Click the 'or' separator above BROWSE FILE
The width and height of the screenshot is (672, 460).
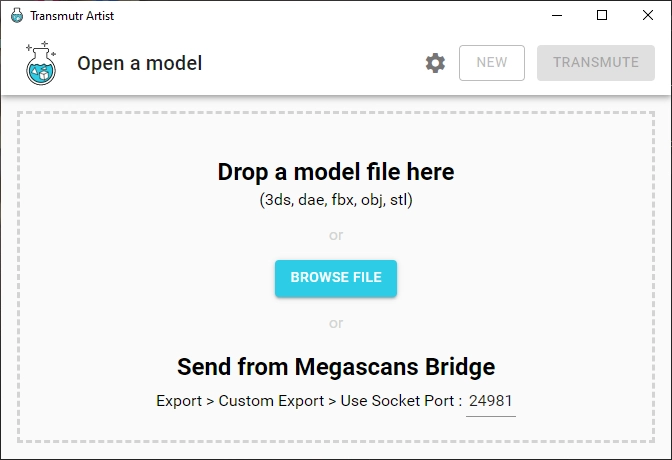tap(336, 235)
